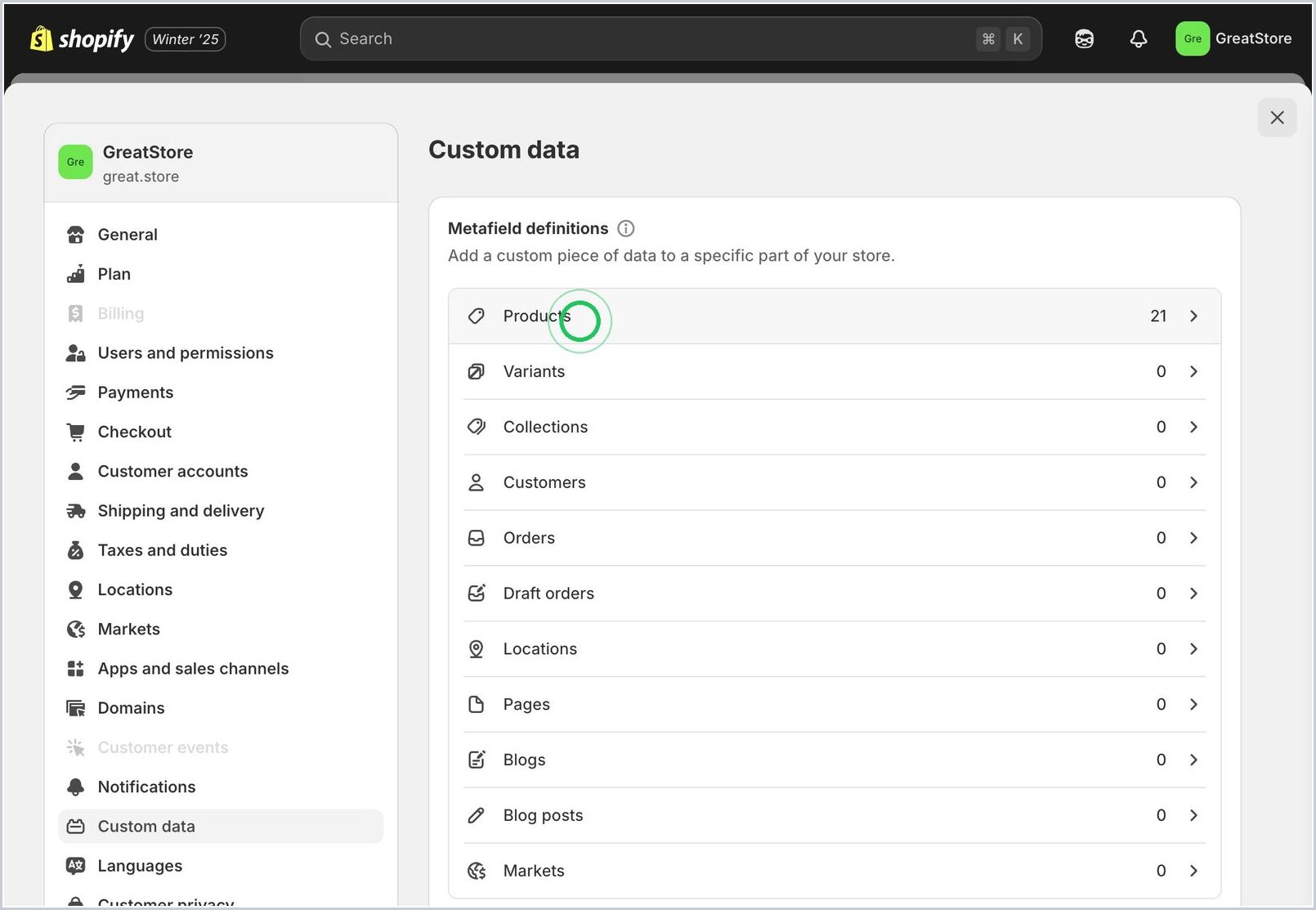Image resolution: width=1316 pixels, height=910 pixels.
Task: Expand the Pages row chevron
Action: (x=1193, y=704)
